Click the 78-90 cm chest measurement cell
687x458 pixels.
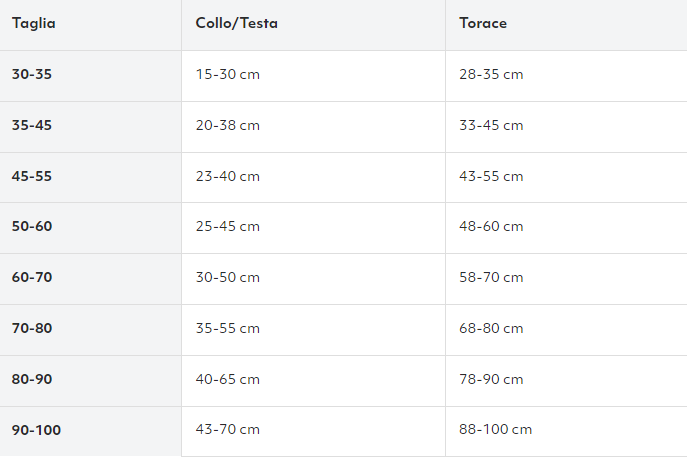(491, 379)
